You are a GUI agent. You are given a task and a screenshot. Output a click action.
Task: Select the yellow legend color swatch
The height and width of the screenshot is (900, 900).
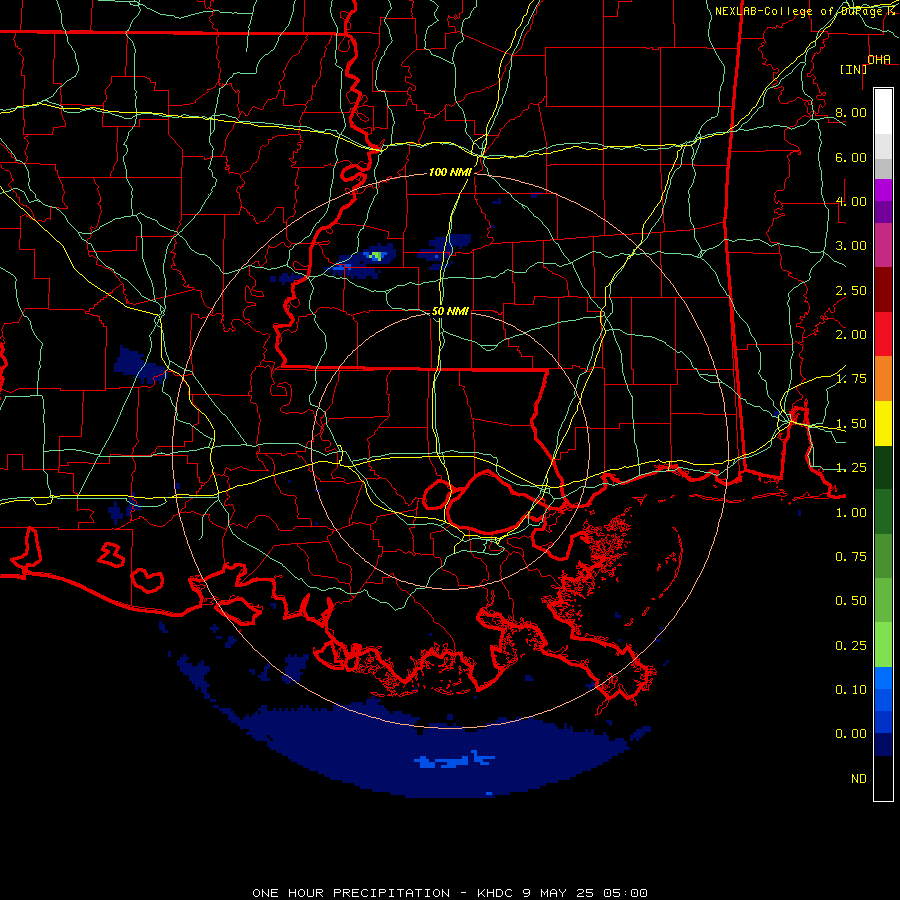[883, 423]
